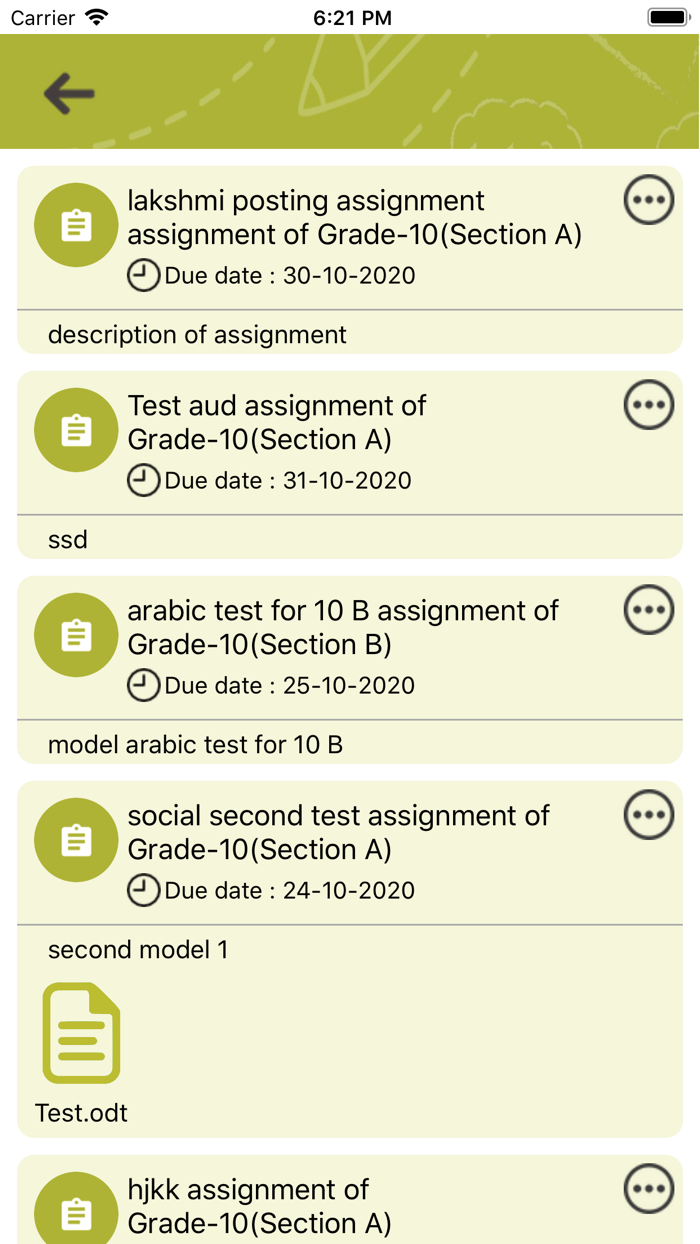Tap the clipboard icon for hjkk assignment
This screenshot has height=1244, width=700.
point(76,1213)
